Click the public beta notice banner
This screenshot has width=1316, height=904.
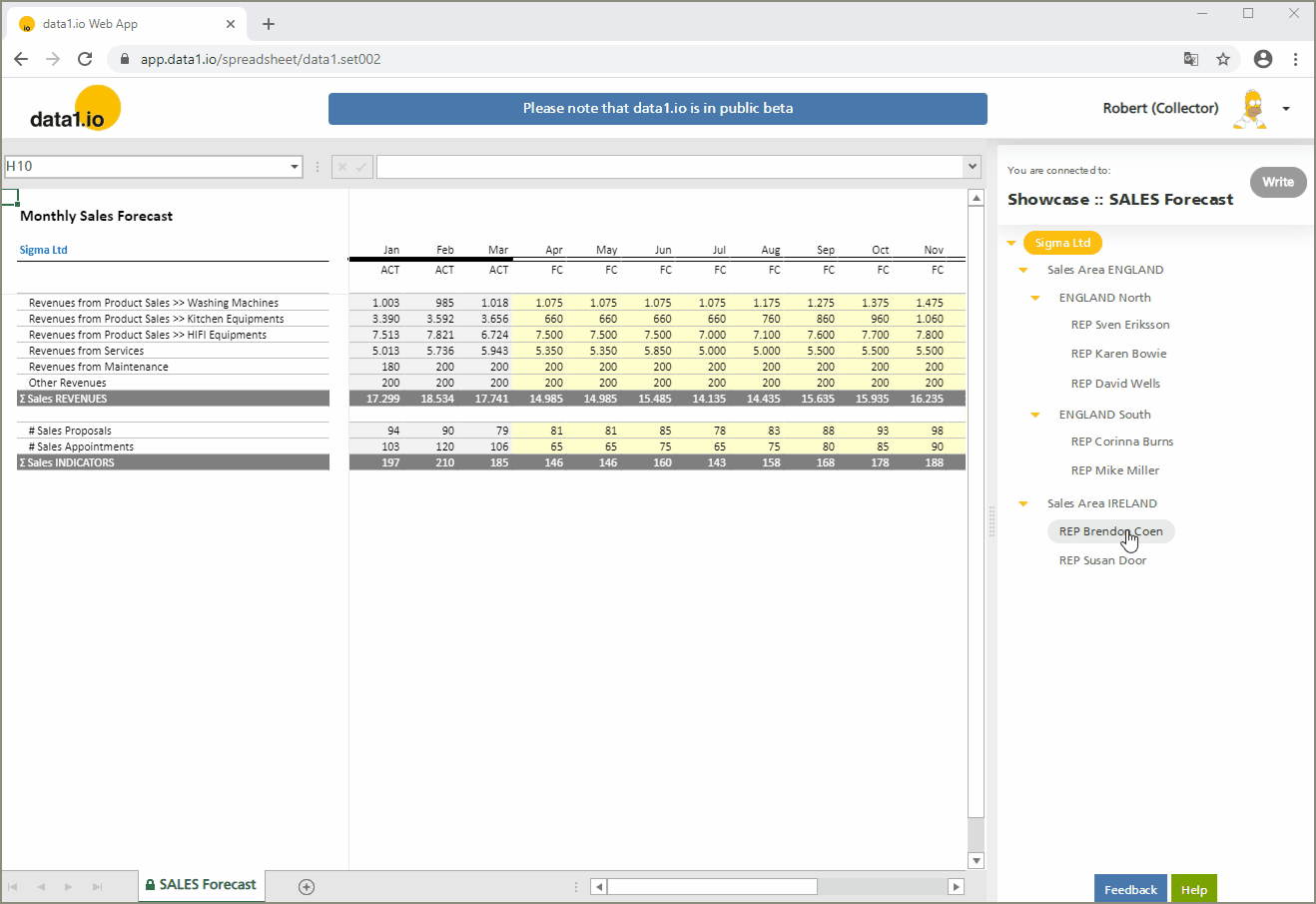coord(658,109)
